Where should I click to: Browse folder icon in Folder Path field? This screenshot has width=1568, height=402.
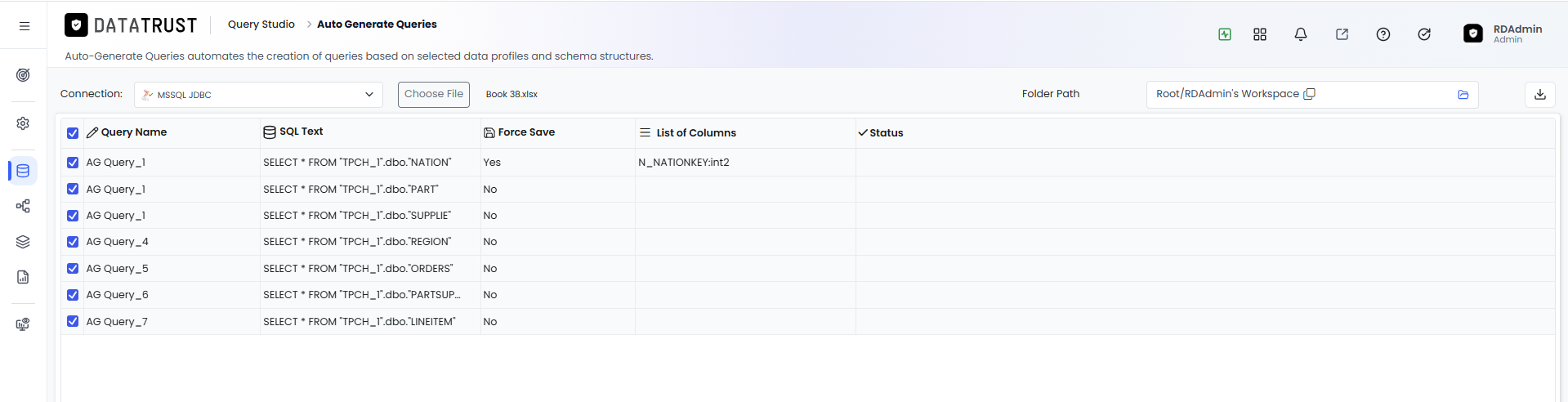pyautogui.click(x=1463, y=95)
